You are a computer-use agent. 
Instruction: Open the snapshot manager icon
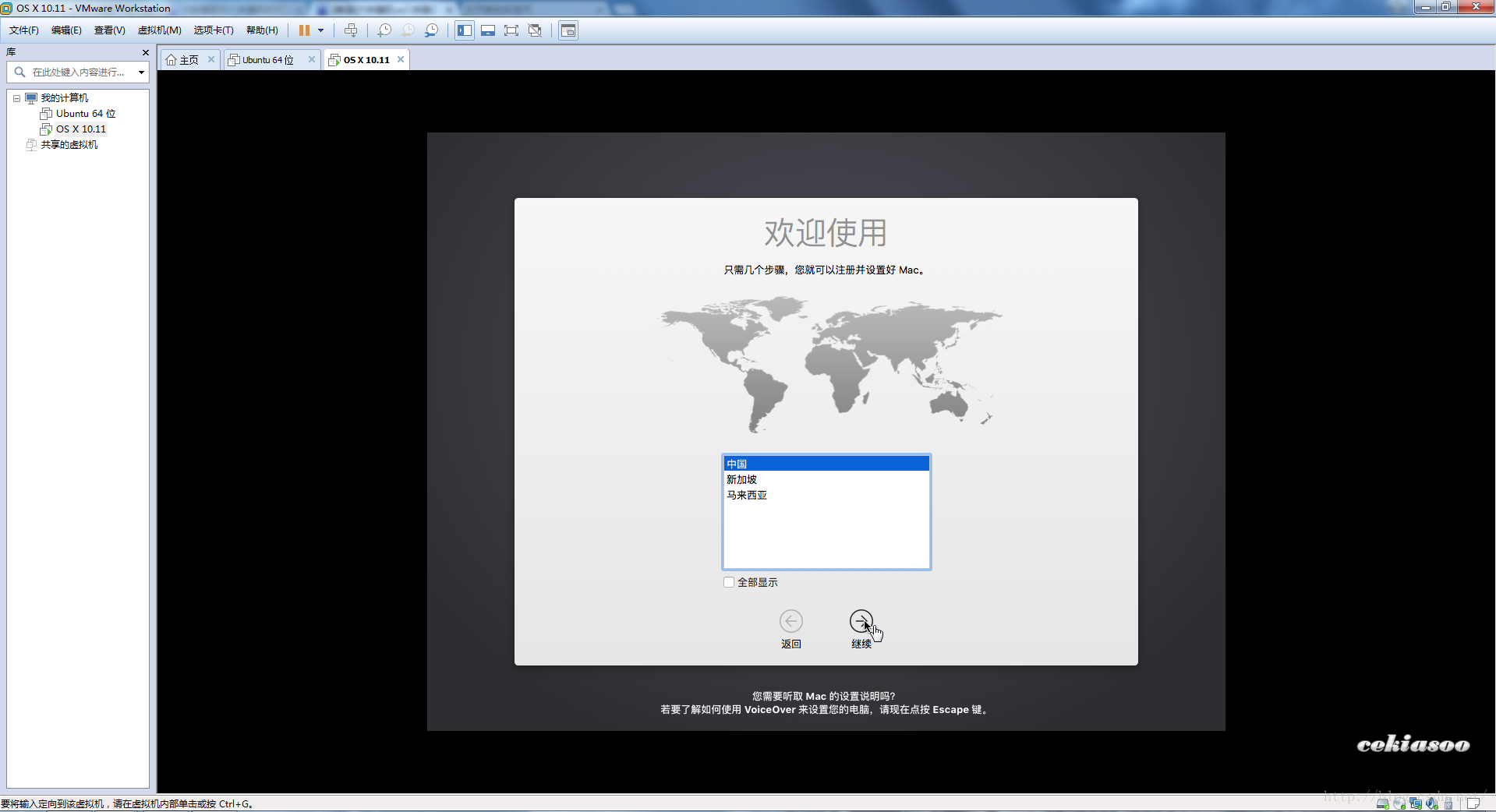coord(431,30)
